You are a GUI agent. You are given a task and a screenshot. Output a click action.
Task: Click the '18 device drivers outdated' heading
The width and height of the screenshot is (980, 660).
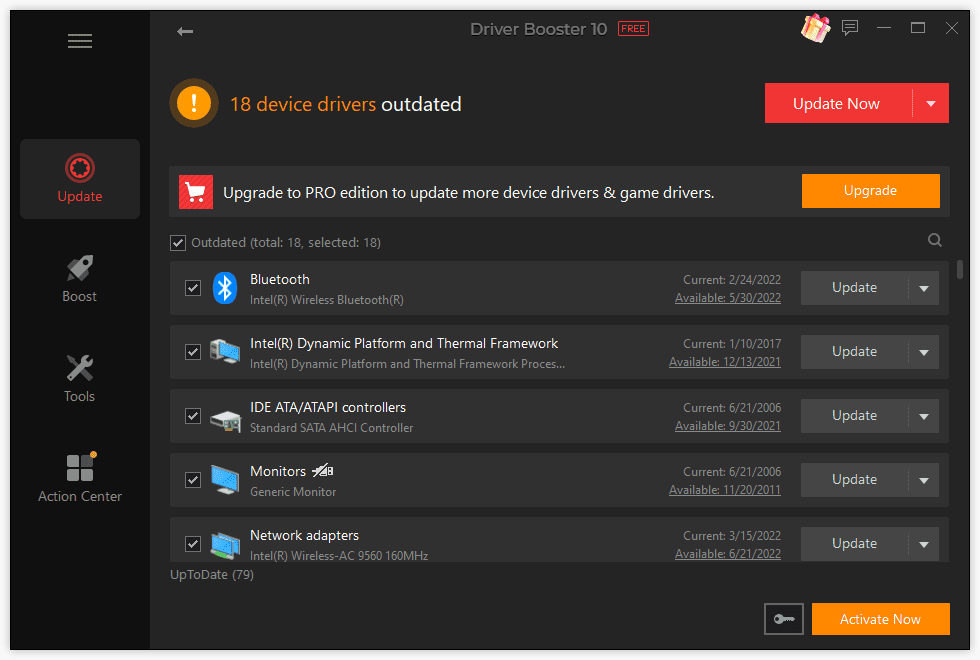[346, 104]
